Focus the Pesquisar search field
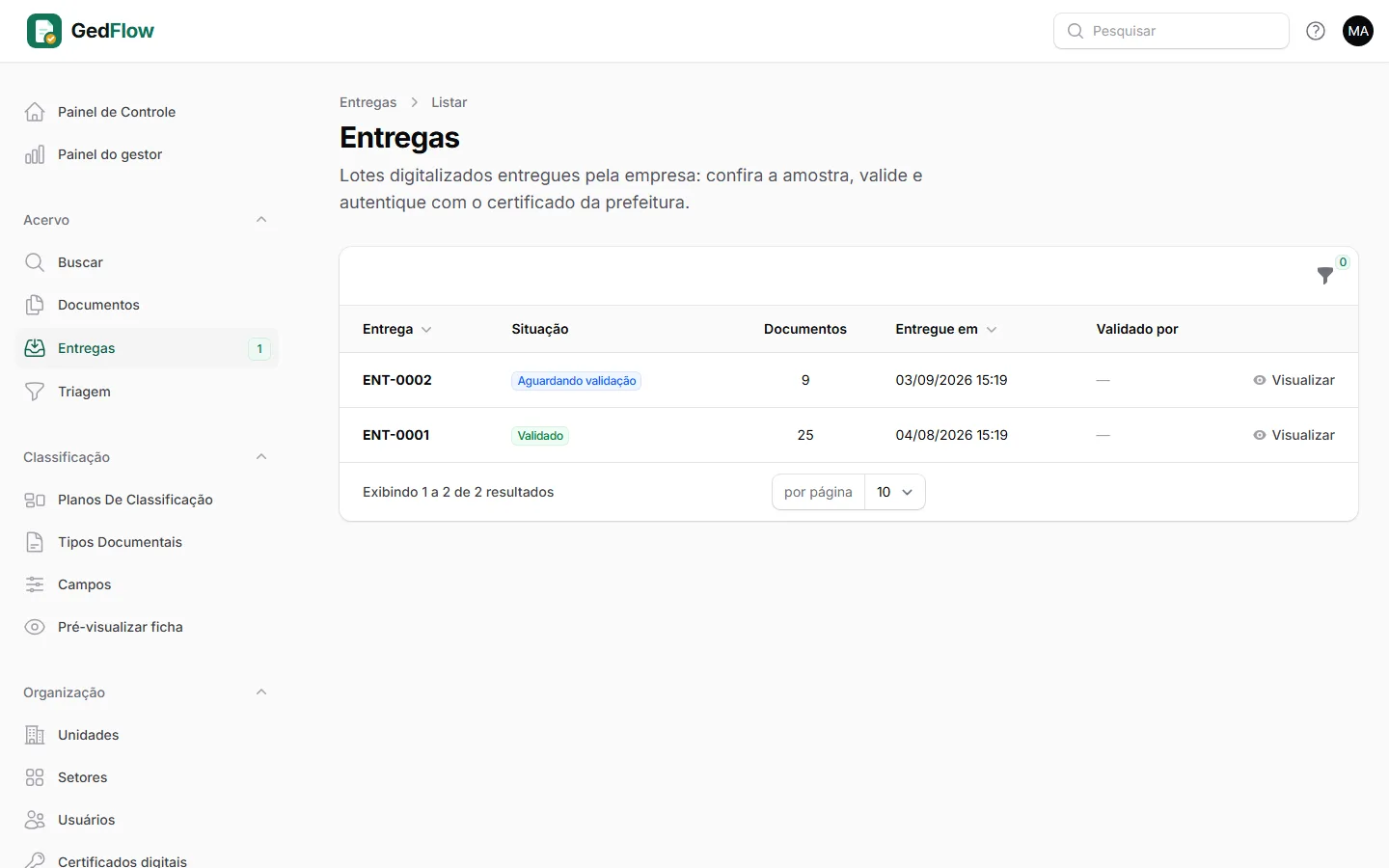This screenshot has height=868, width=1389. coord(1171,31)
